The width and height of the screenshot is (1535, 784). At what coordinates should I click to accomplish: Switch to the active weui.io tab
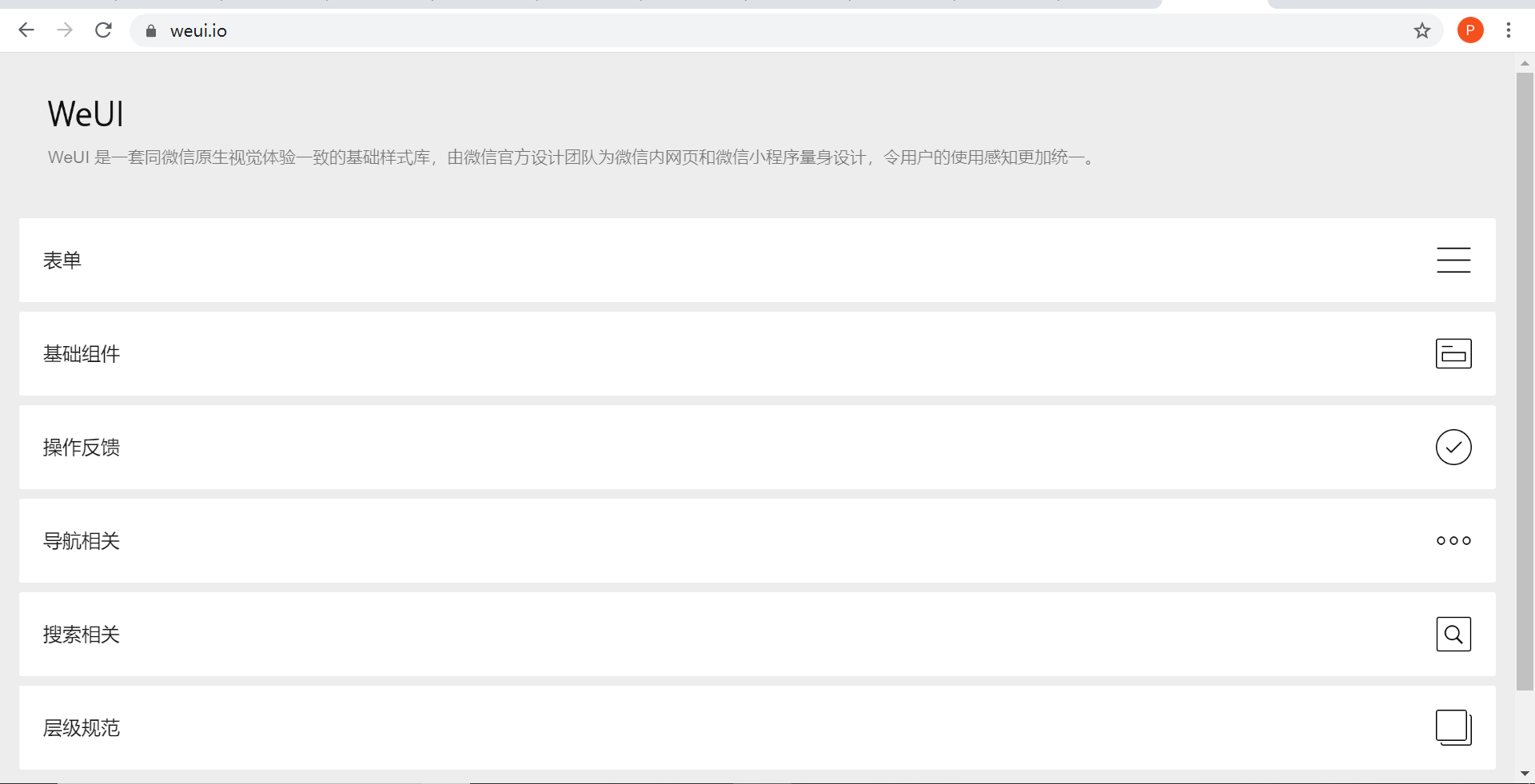[1215, 4]
